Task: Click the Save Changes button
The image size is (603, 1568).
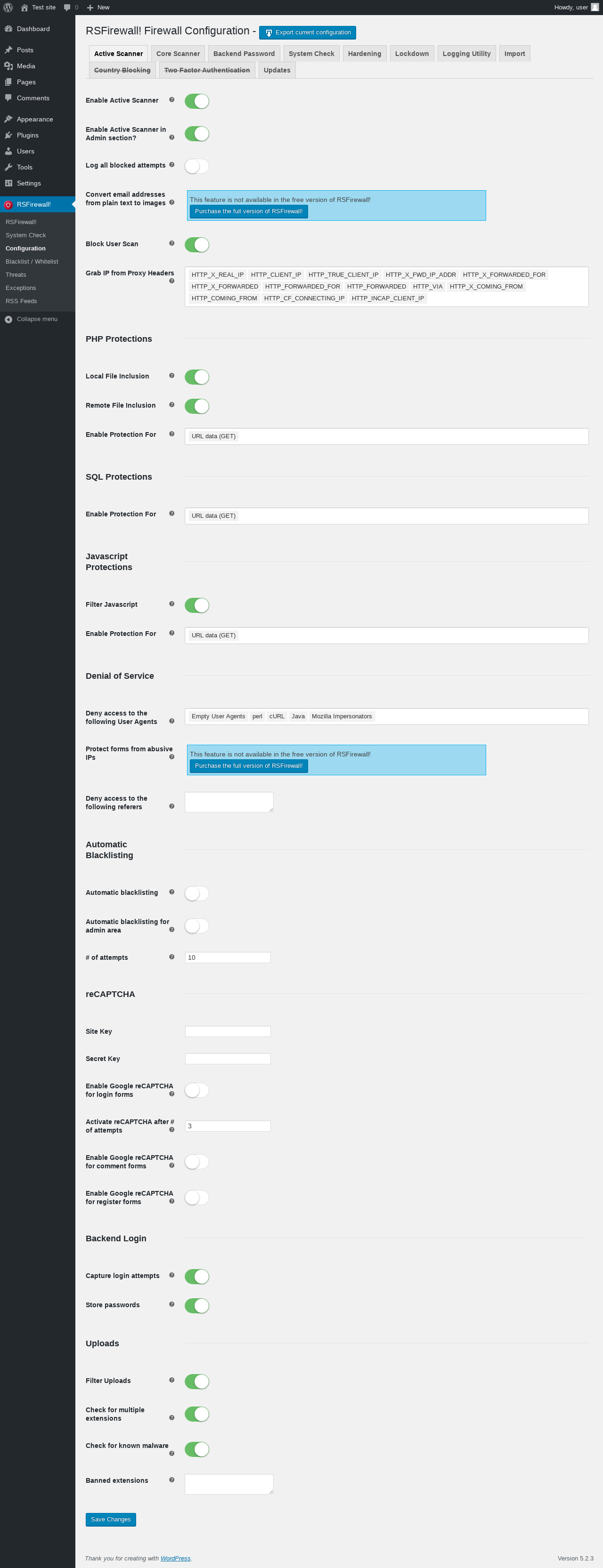Action: coord(111,1520)
